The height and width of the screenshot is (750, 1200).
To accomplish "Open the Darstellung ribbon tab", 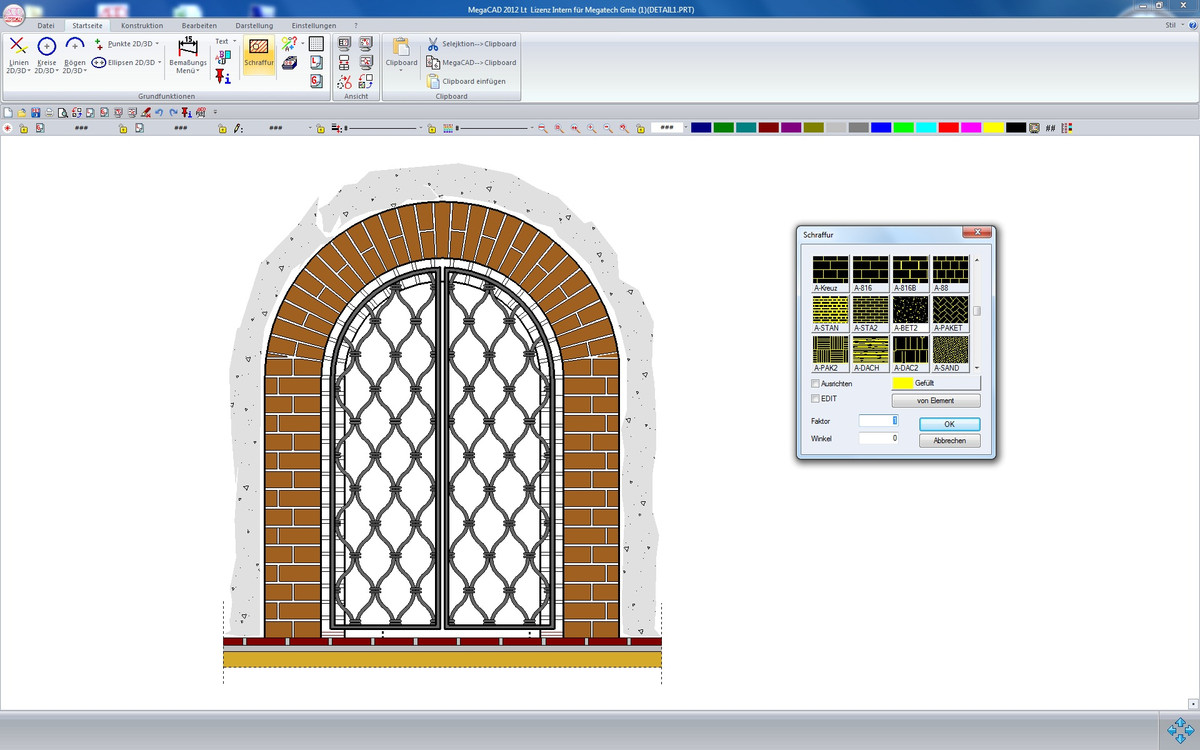I will (x=254, y=25).
